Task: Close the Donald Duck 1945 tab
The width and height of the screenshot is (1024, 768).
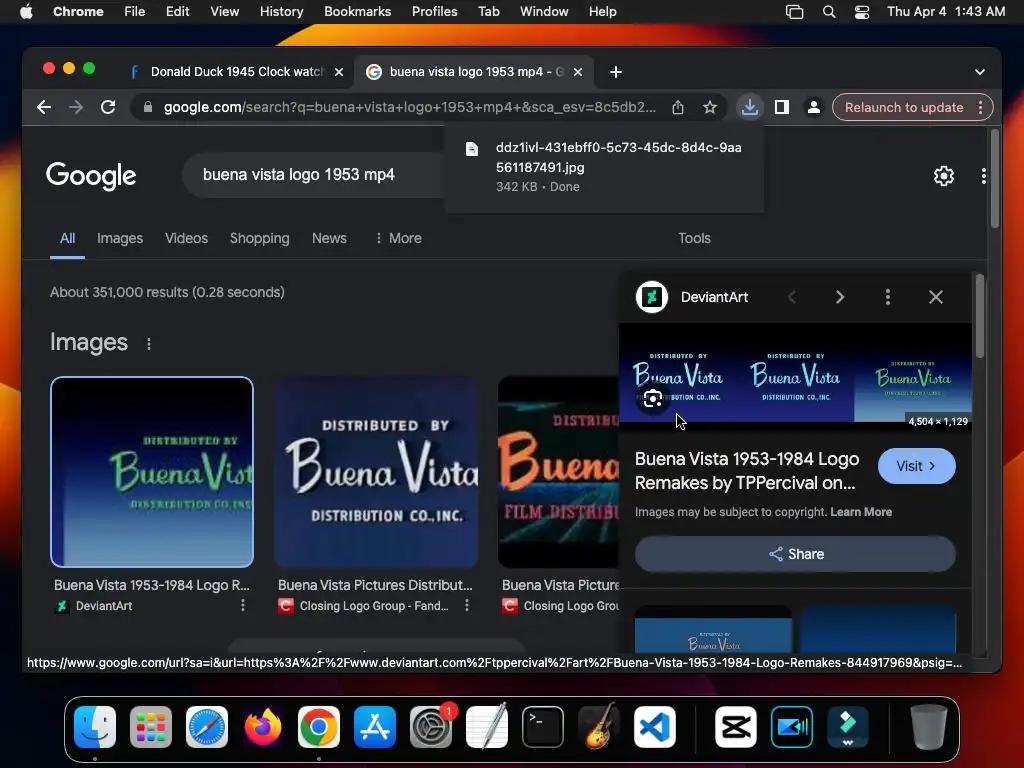Action: click(x=339, y=72)
